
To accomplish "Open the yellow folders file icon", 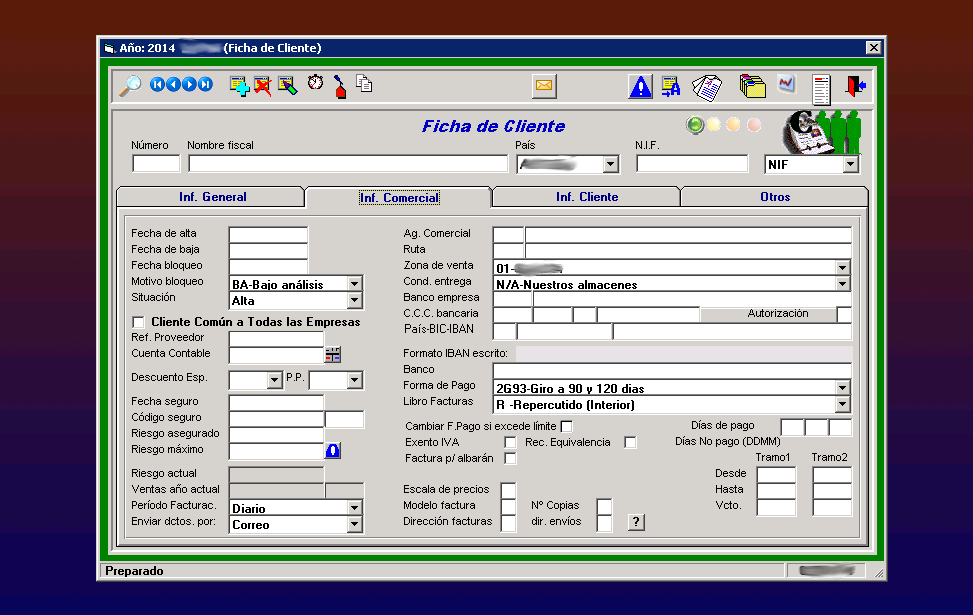I will tap(753, 86).
